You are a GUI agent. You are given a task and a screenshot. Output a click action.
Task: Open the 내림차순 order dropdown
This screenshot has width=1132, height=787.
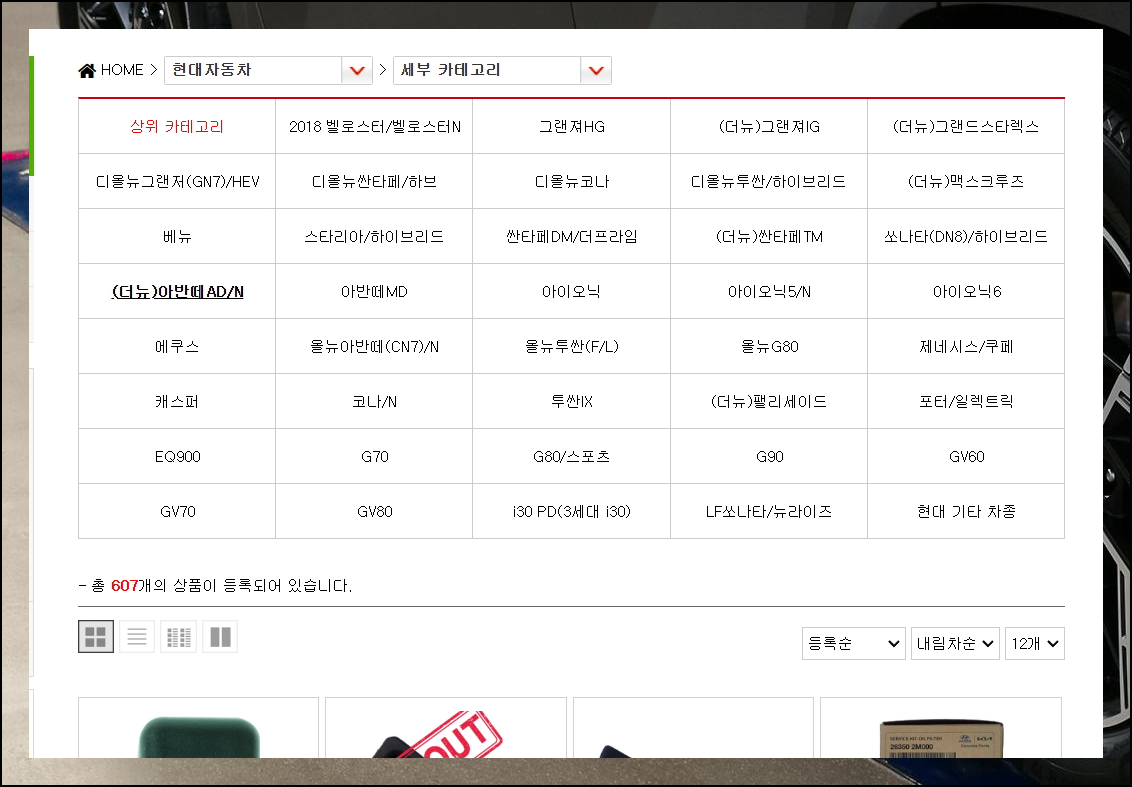coord(955,643)
